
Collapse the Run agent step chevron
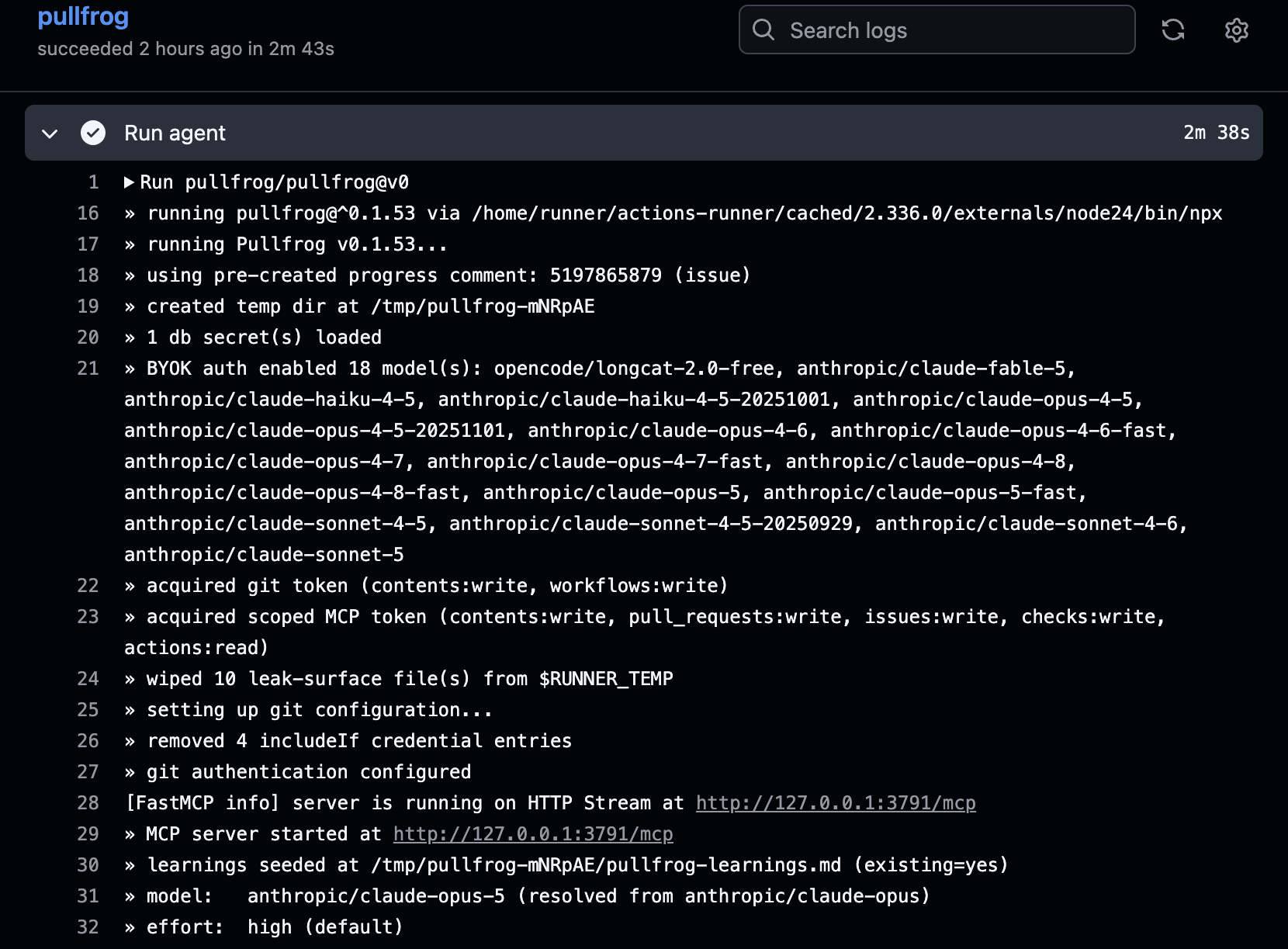point(50,133)
